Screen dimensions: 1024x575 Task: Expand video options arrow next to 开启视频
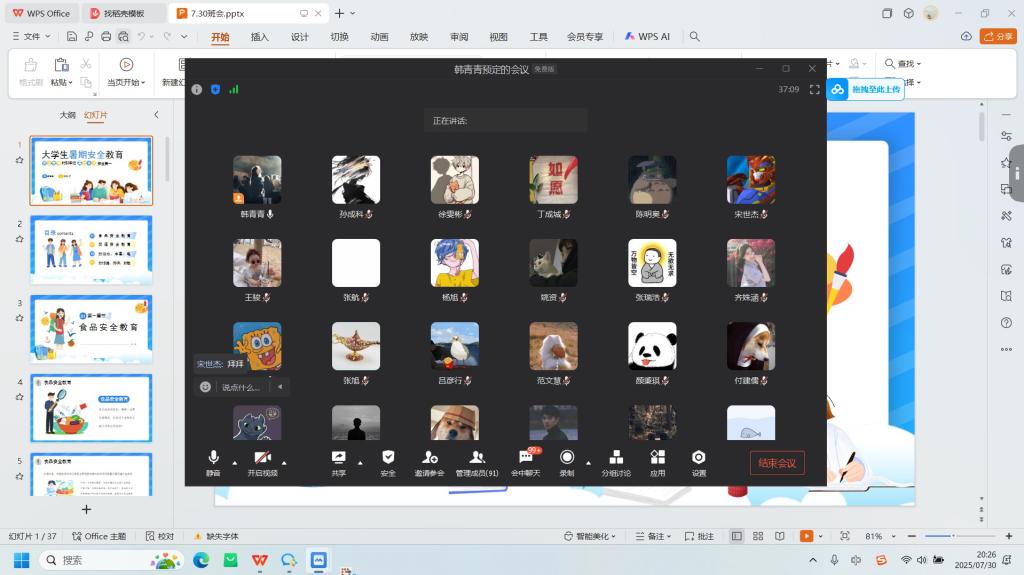coord(284,463)
